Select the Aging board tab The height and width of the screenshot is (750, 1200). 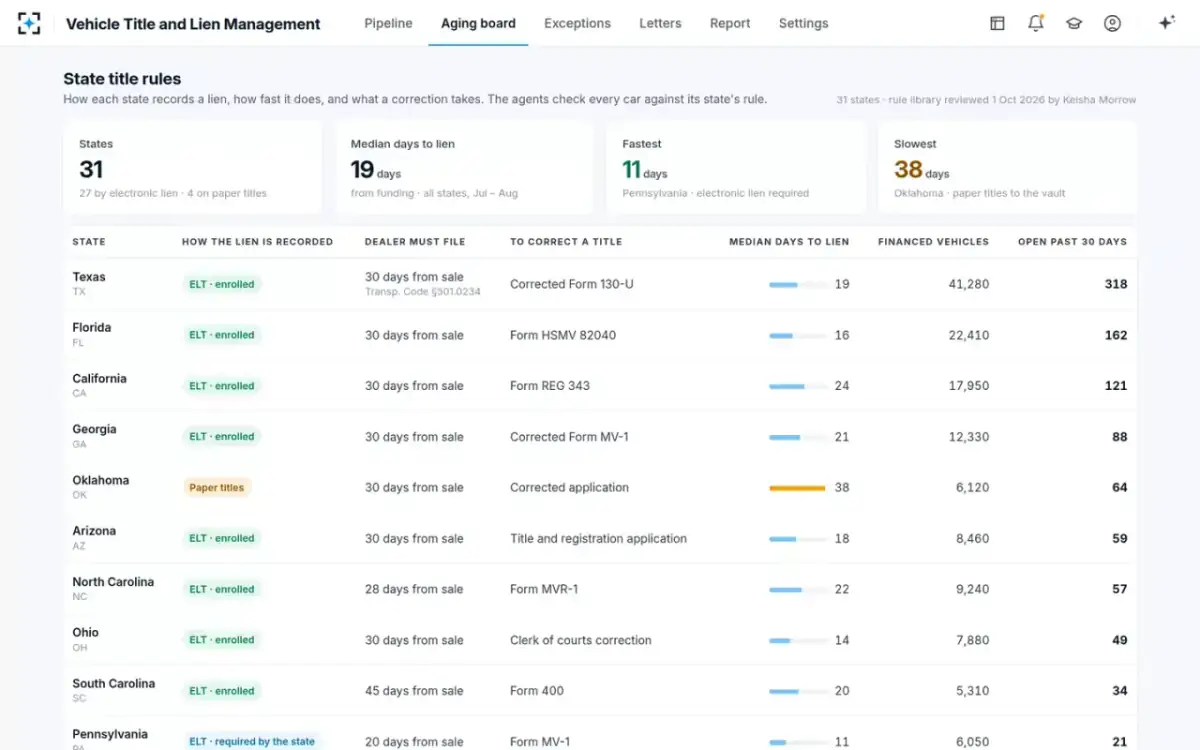[x=478, y=23]
